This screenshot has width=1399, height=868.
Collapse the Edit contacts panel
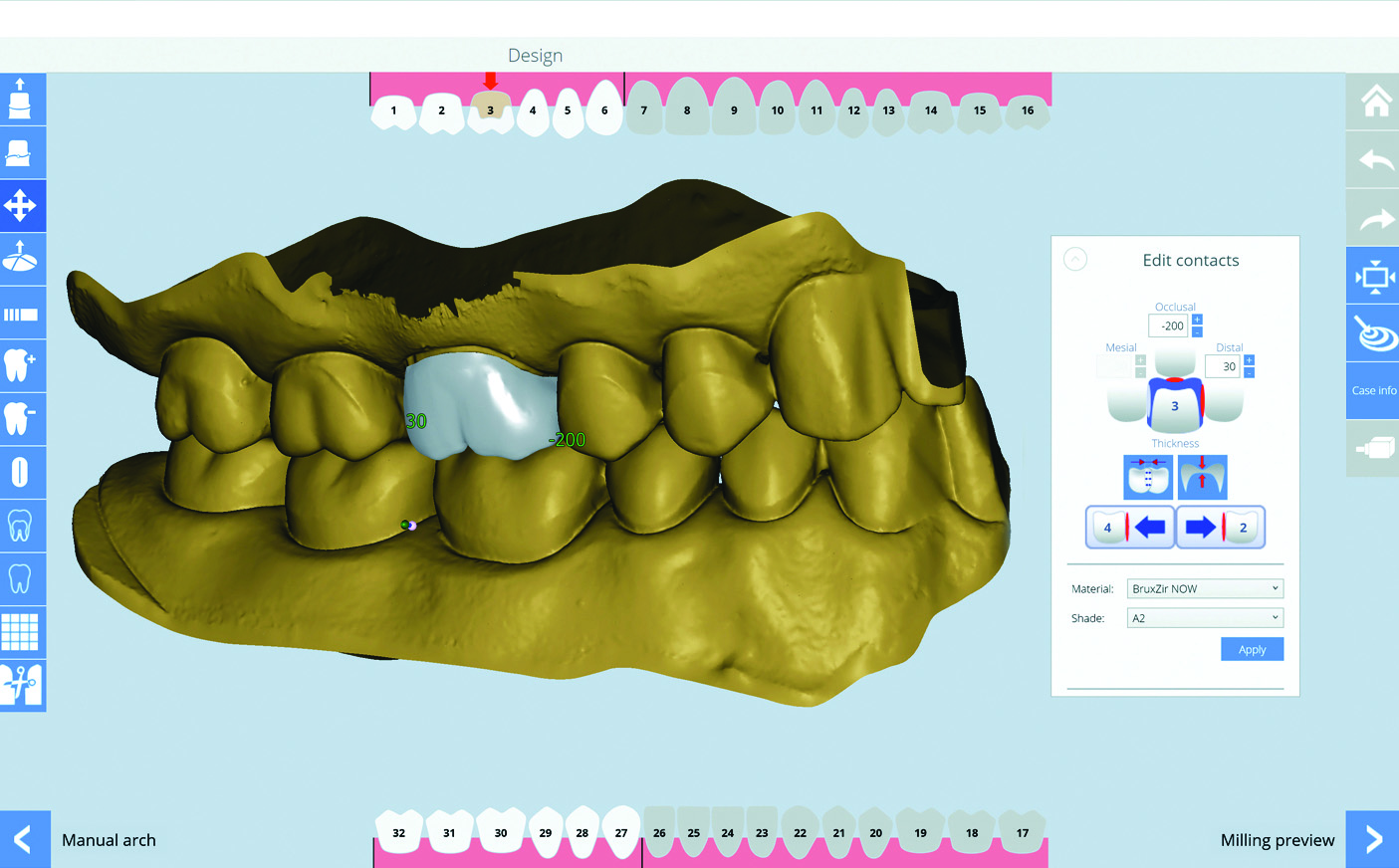point(1075,260)
